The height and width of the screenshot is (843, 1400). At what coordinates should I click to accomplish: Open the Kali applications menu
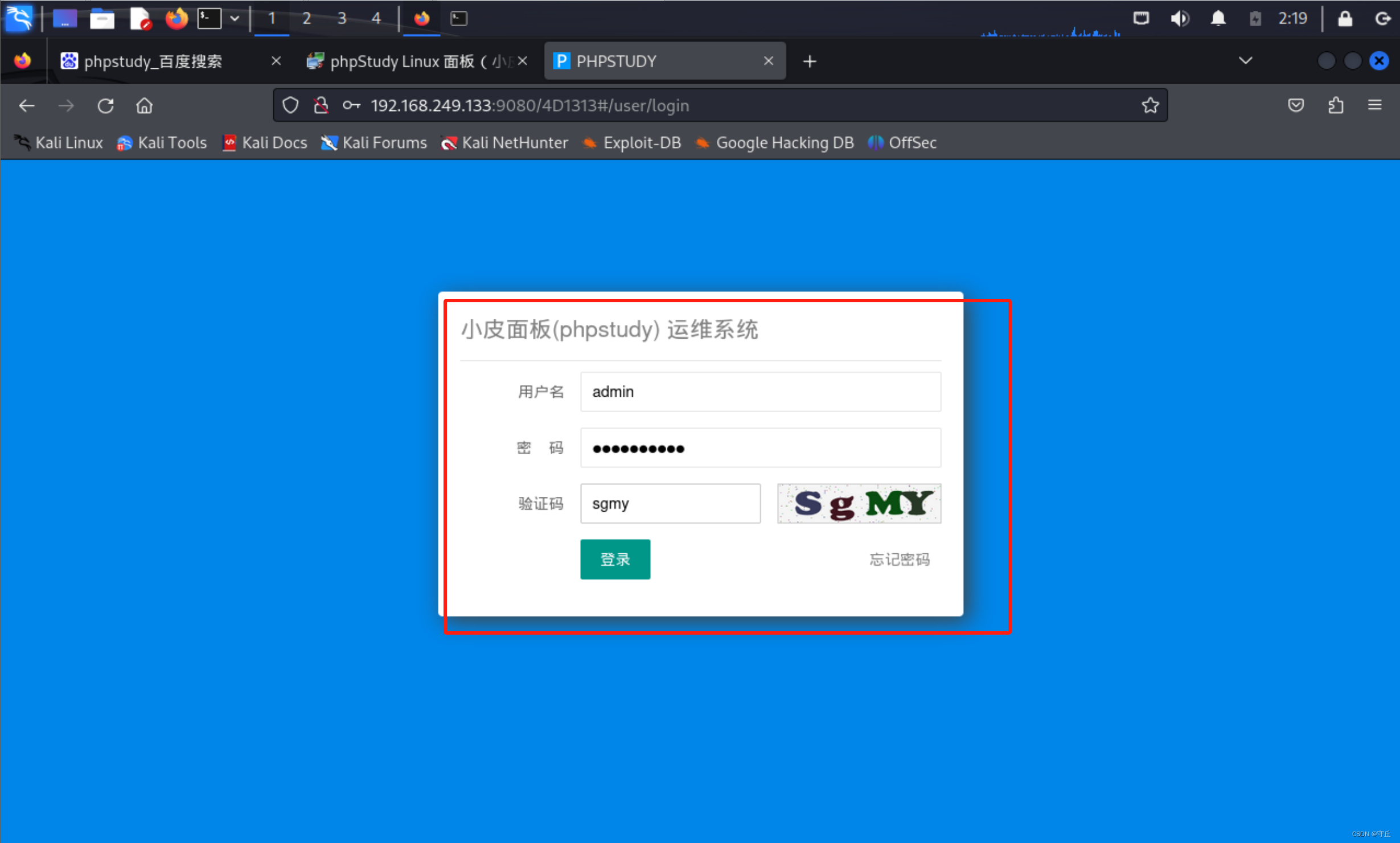pos(19,18)
